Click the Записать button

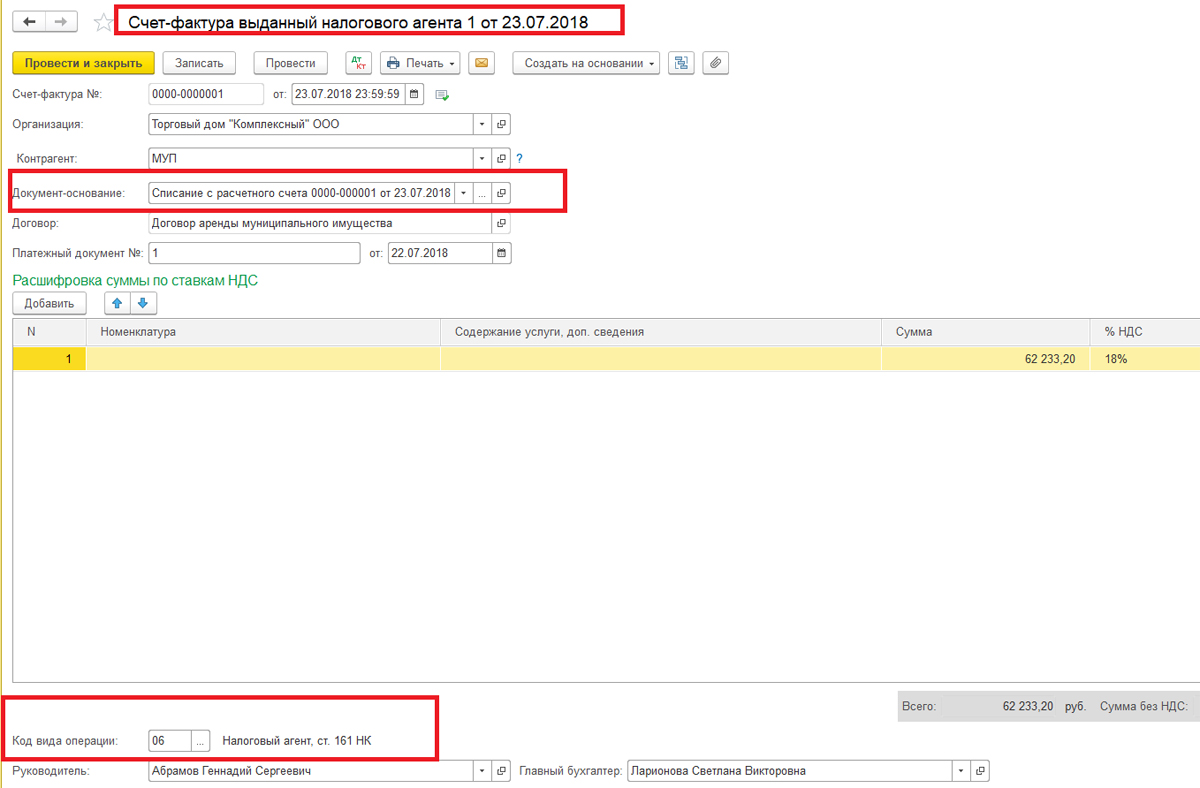pyautogui.click(x=199, y=63)
